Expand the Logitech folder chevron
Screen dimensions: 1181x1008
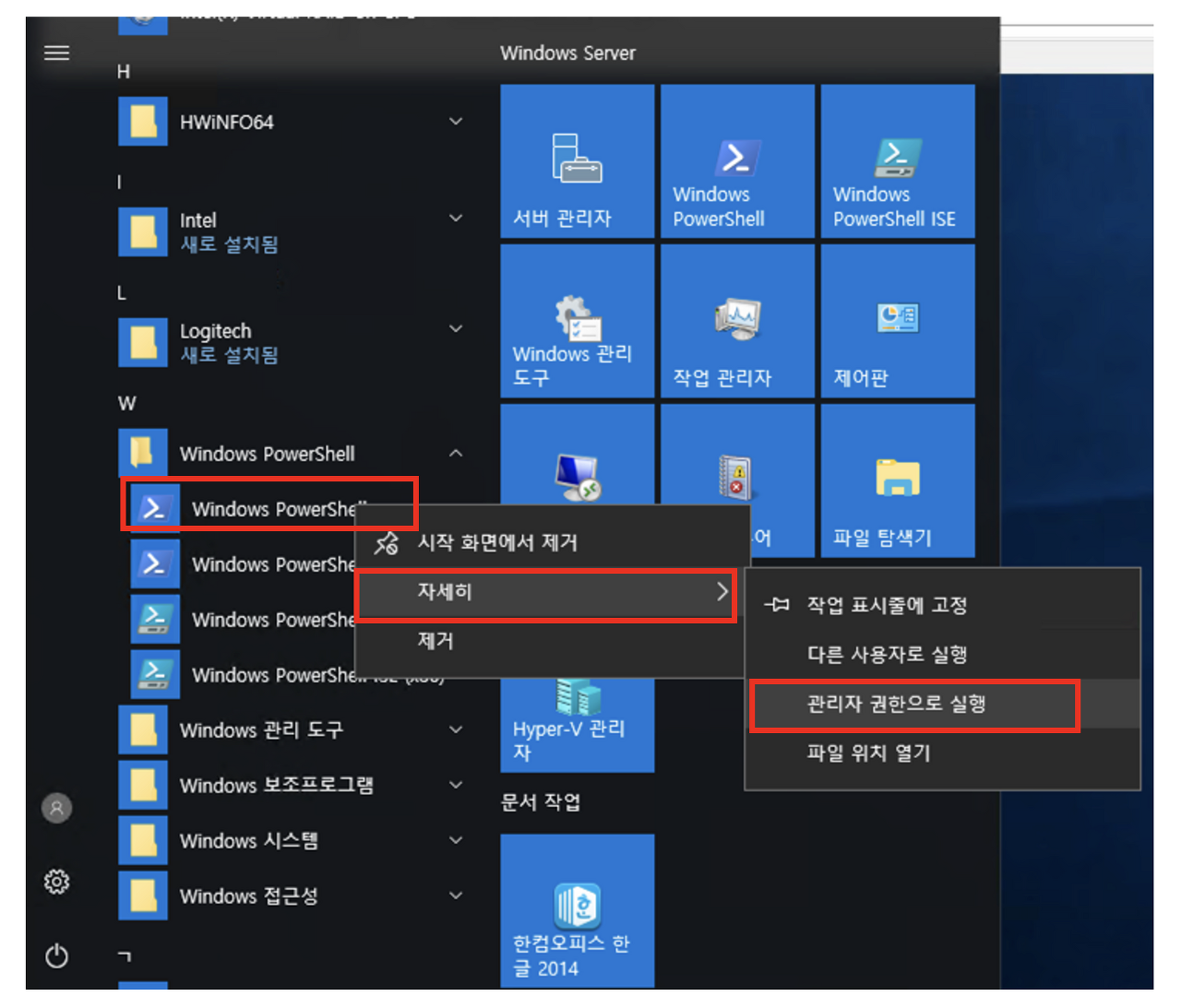(x=456, y=329)
